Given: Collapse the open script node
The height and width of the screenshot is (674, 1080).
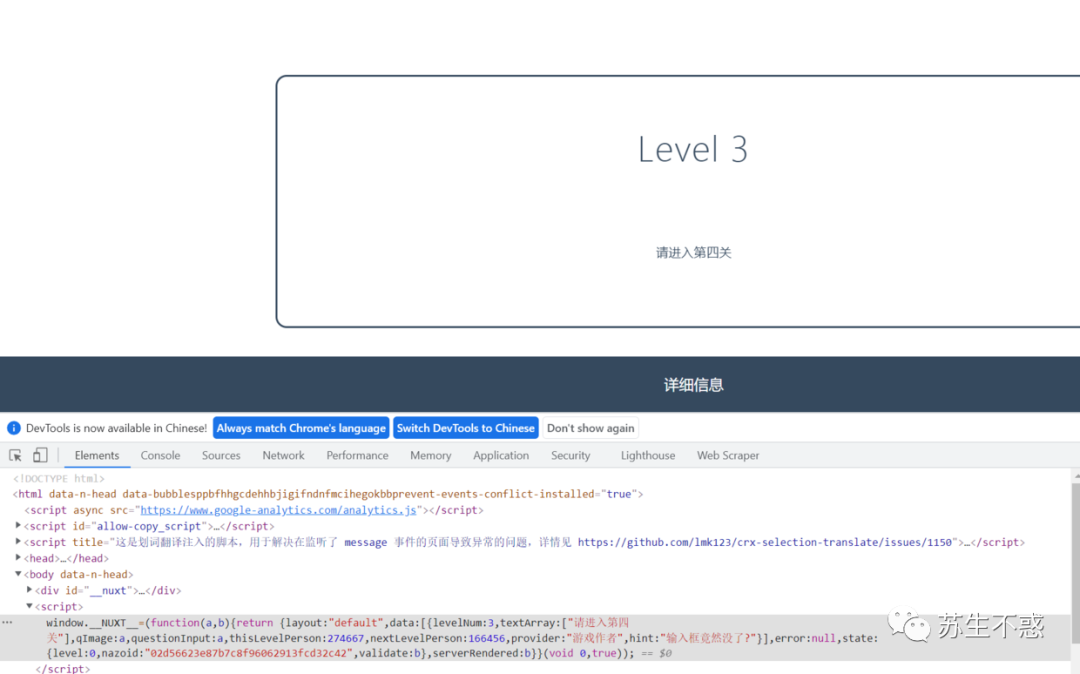Looking at the screenshot, I should pos(29,606).
